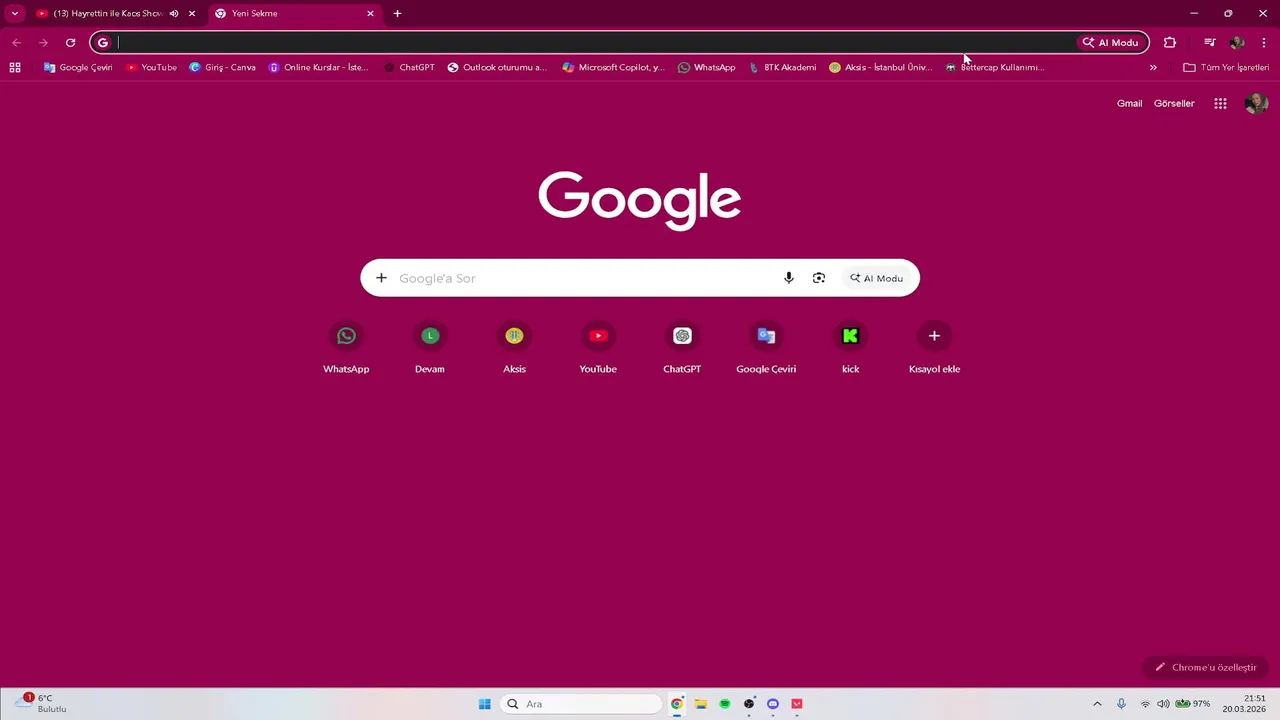Open the media controls toolbar icon

(1210, 42)
